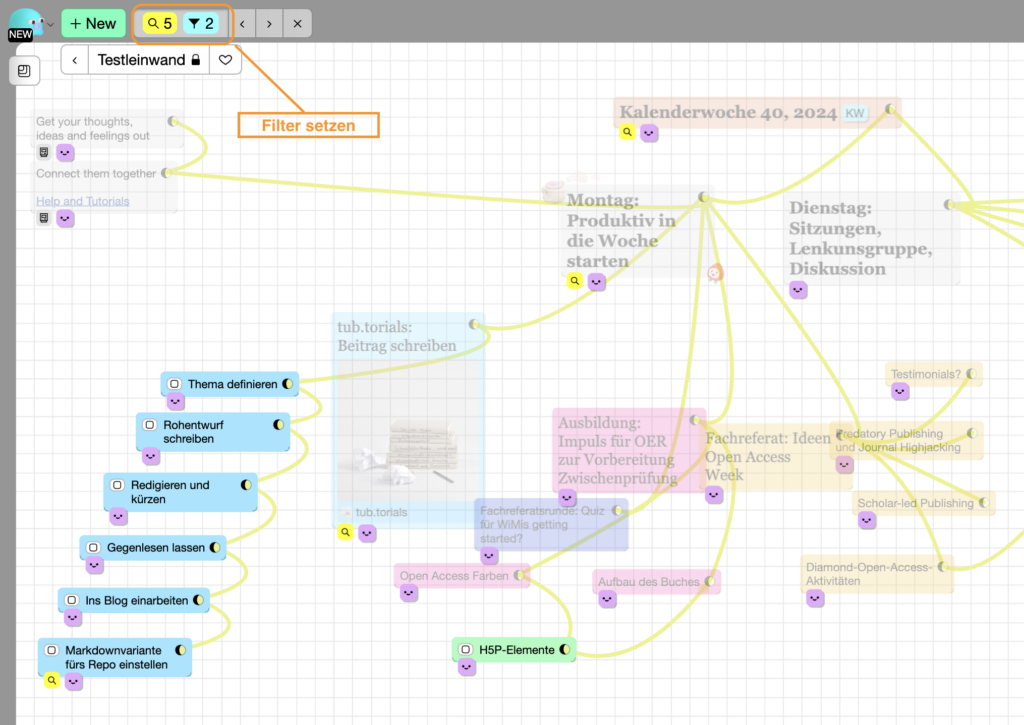
Task: Click the New button
Action: pyautogui.click(x=93, y=24)
